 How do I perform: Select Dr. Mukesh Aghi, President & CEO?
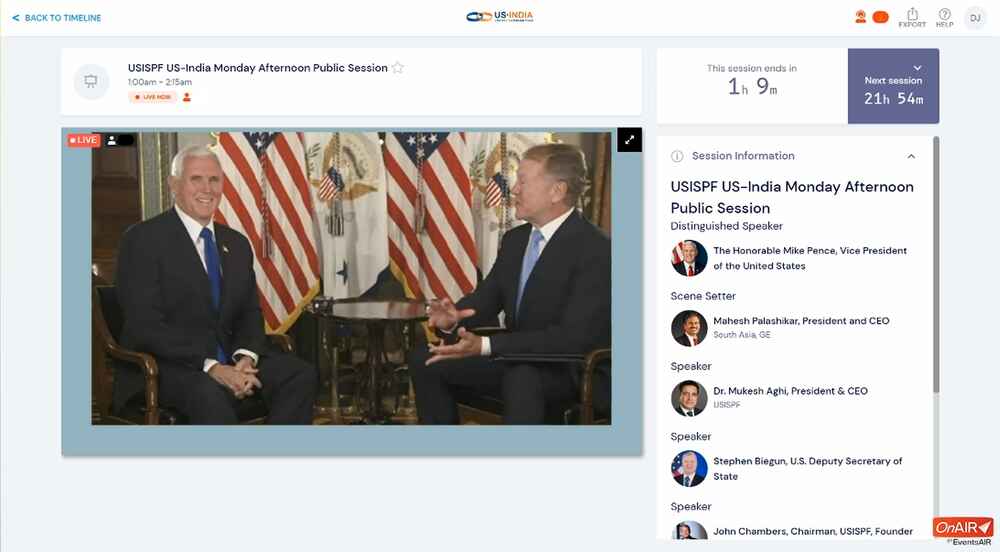[790, 391]
